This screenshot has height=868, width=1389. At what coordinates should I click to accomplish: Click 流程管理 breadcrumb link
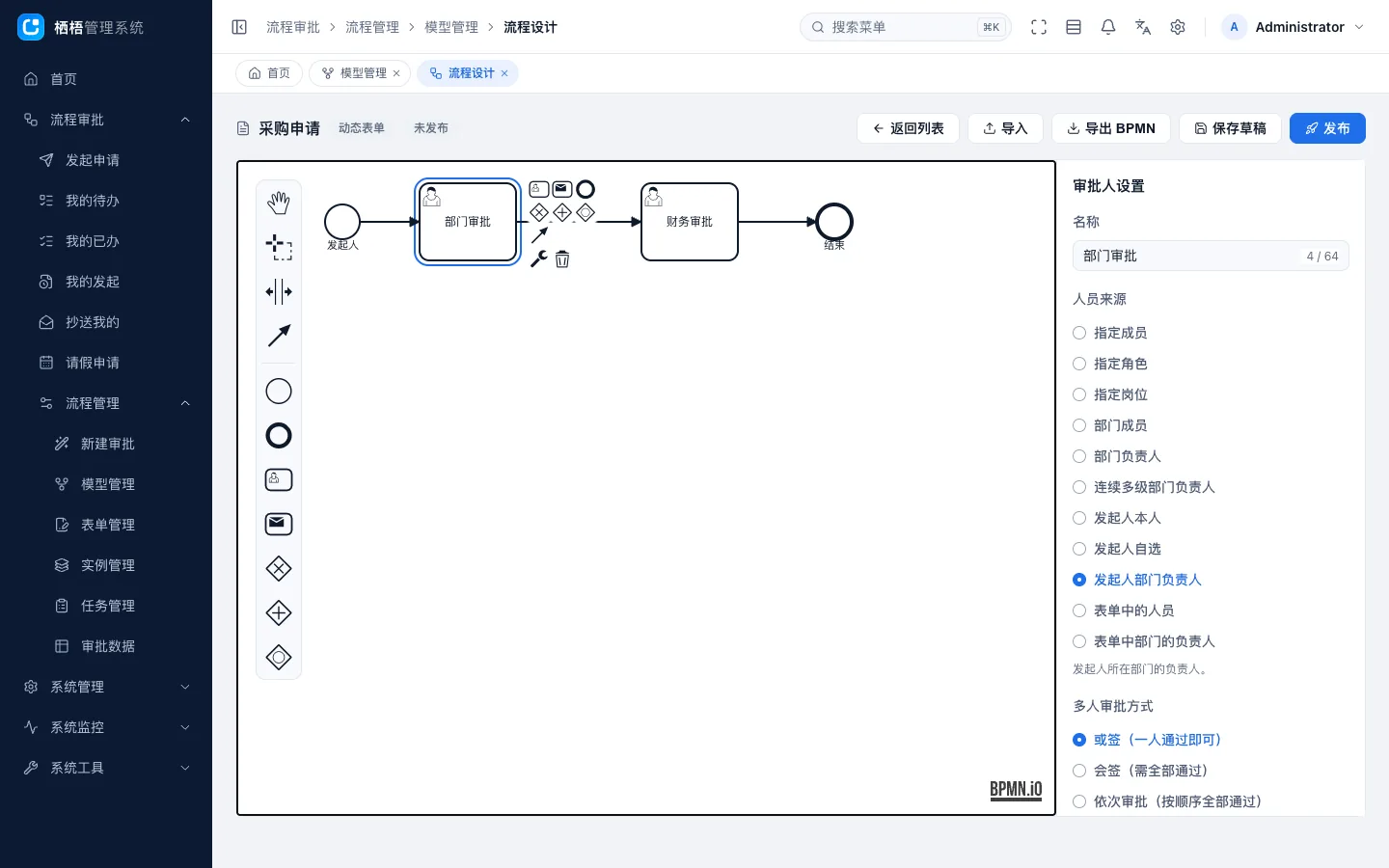click(372, 27)
